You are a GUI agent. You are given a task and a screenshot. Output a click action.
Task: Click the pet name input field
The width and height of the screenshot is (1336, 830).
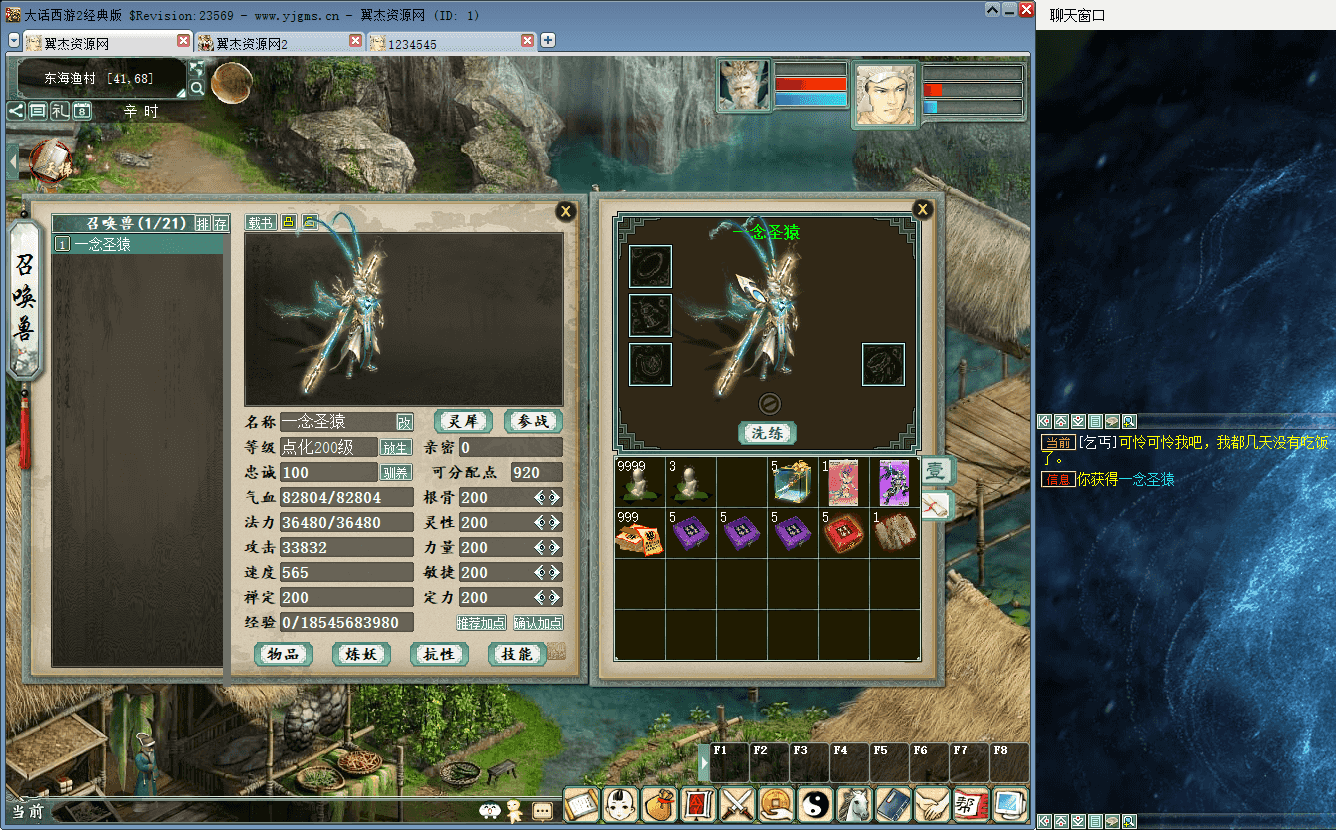pos(338,422)
